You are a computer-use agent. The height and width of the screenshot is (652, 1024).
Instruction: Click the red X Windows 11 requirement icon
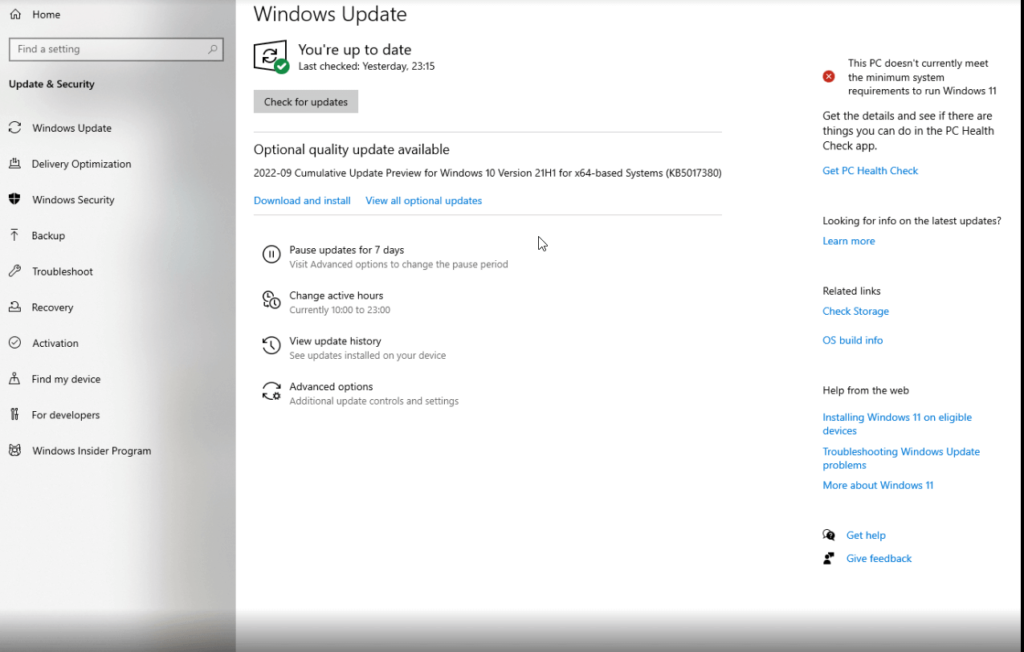pyautogui.click(x=829, y=76)
